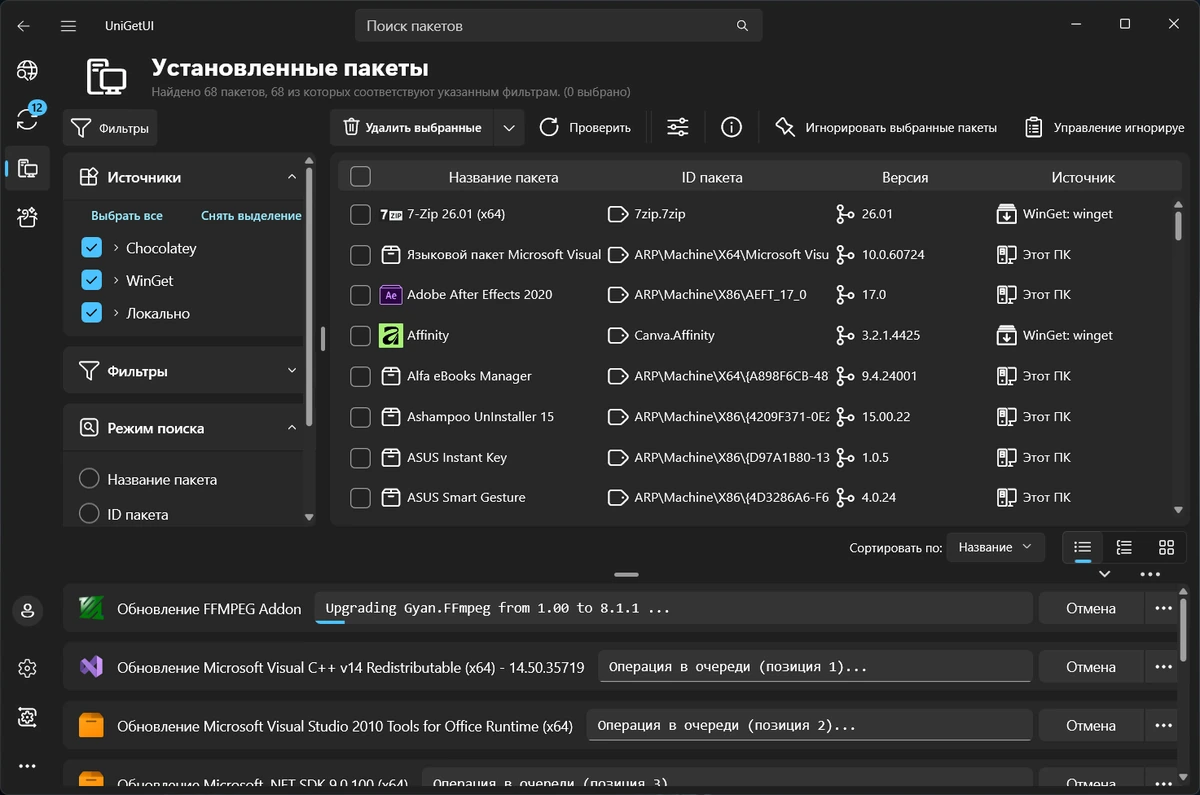This screenshot has height=795, width=1200.
Task: Click the search magnifier icon
Action: 742,25
